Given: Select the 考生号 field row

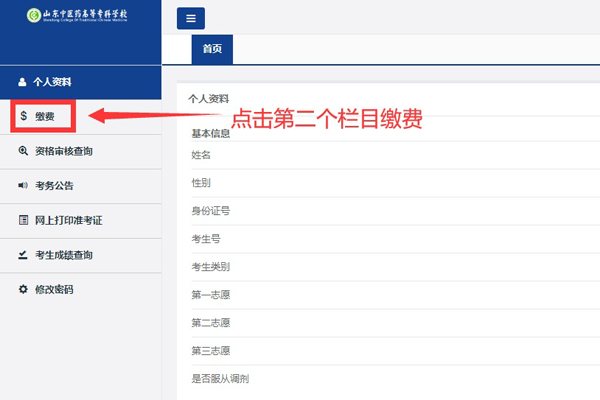Looking at the screenshot, I should tap(396, 239).
